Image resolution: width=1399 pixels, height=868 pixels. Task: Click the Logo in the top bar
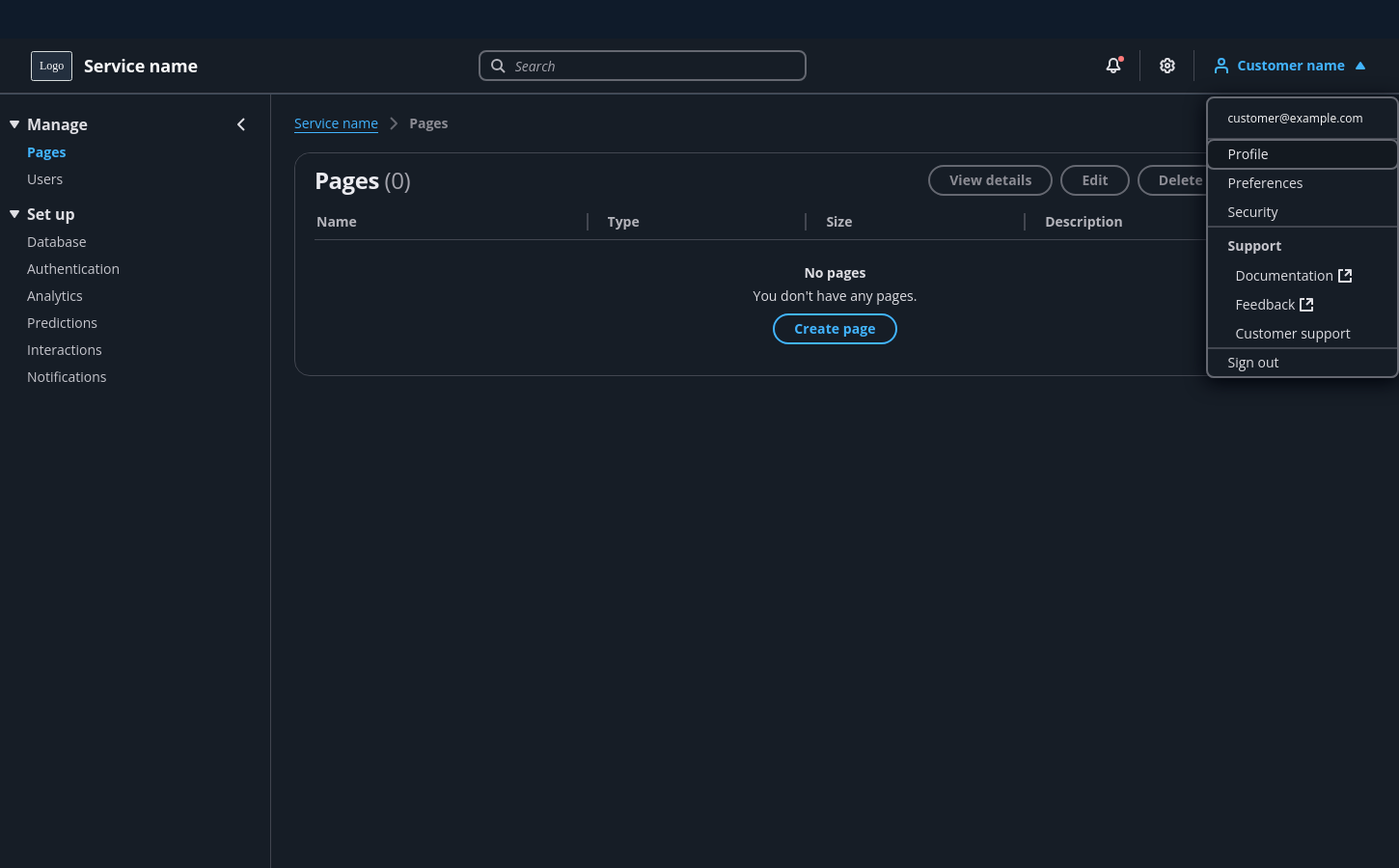click(51, 66)
